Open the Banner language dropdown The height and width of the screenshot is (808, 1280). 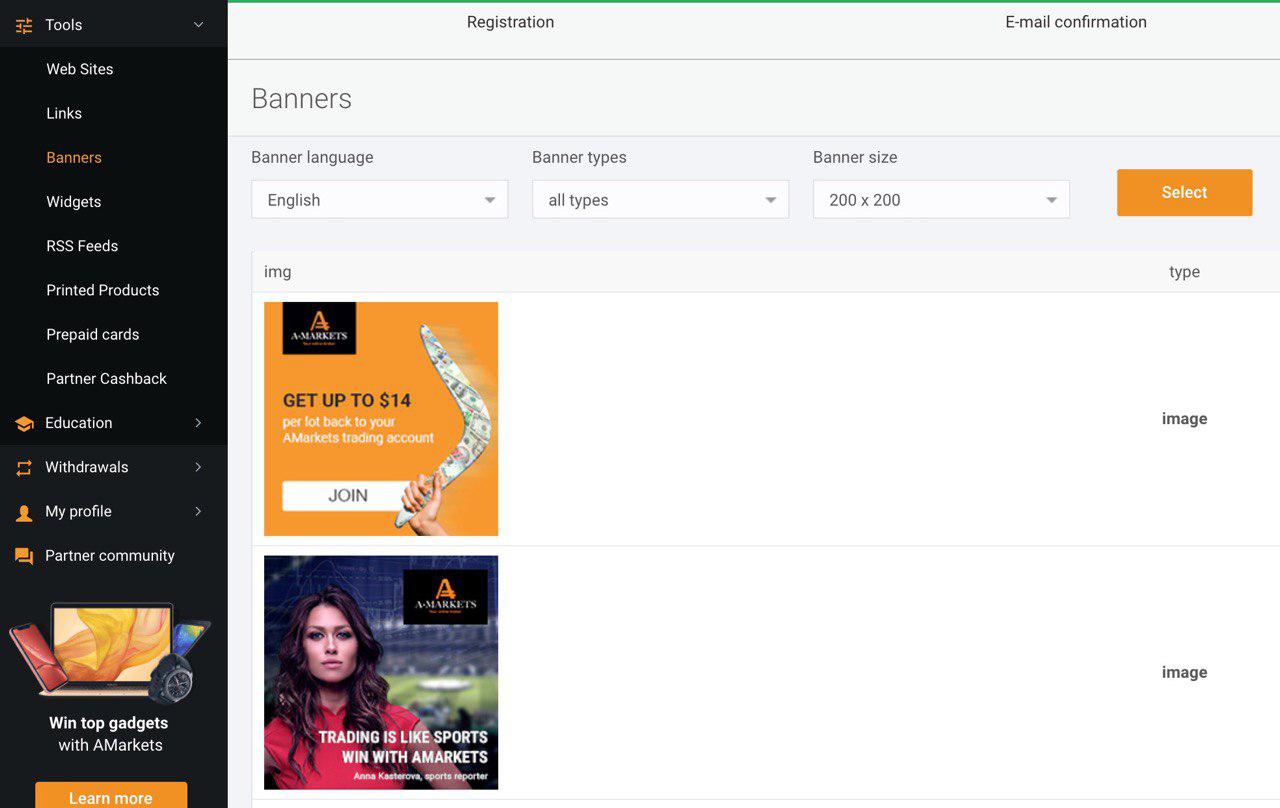tap(380, 200)
